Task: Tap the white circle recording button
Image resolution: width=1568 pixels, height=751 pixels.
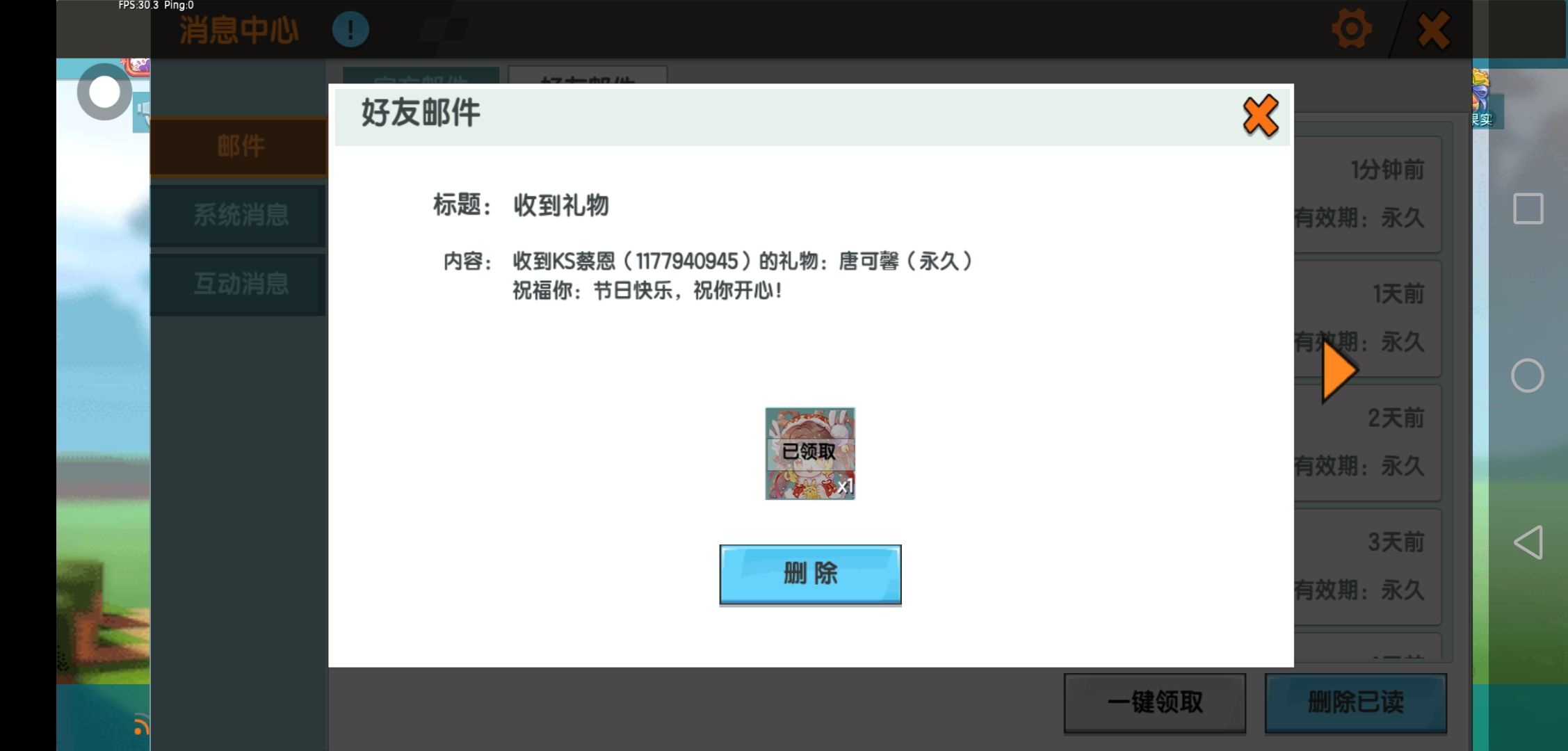Action: [105, 92]
